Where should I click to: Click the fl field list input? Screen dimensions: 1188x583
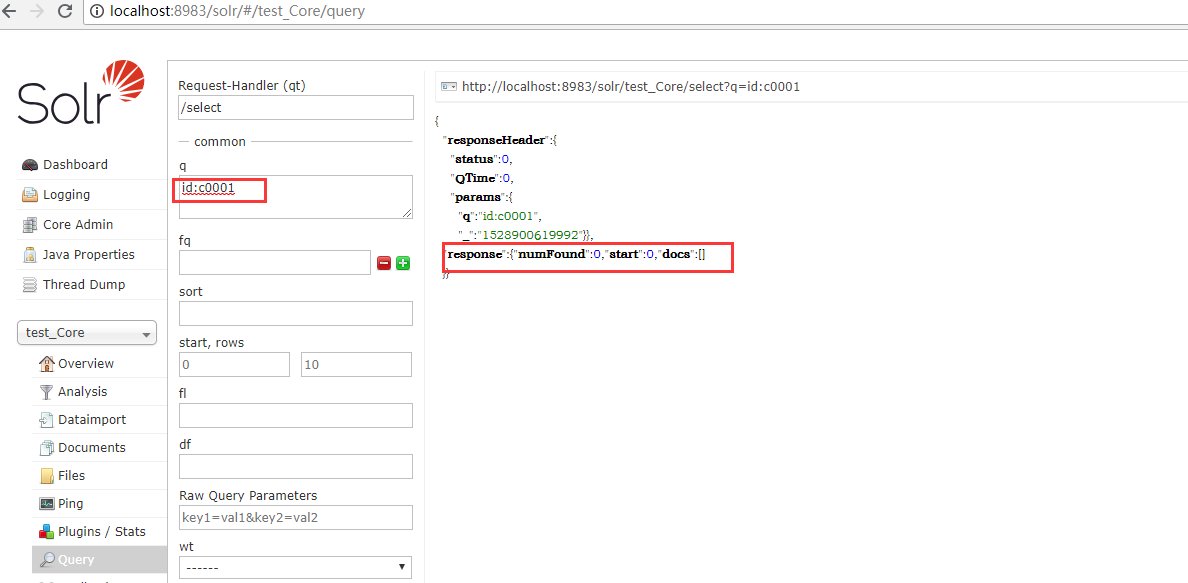coord(295,415)
